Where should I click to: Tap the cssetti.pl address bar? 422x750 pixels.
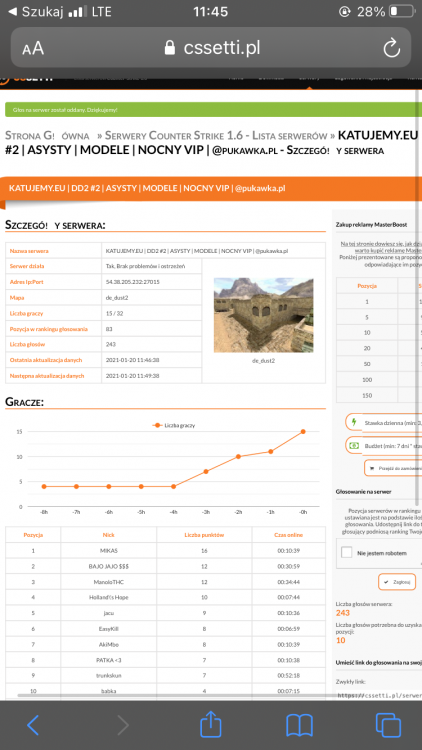pyautogui.click(x=211, y=47)
